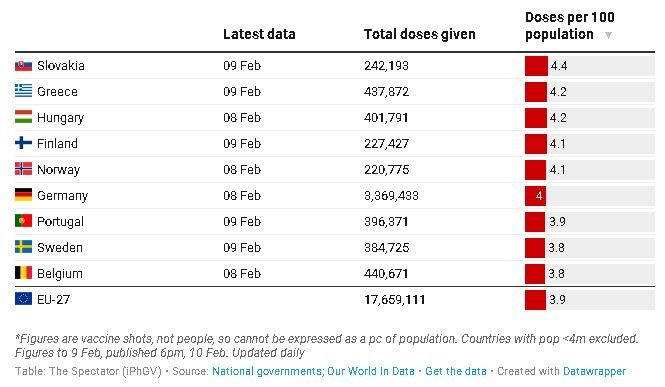Click the Finland flag icon
Viewport: 665px width, 387px height.
point(23,143)
